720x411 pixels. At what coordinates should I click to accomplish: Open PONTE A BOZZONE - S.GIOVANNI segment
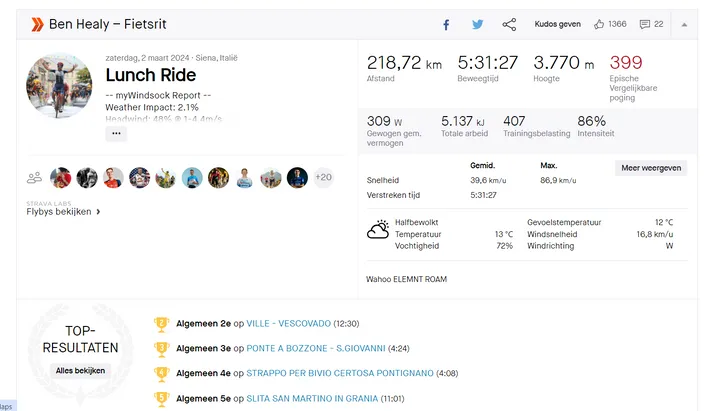316,349
